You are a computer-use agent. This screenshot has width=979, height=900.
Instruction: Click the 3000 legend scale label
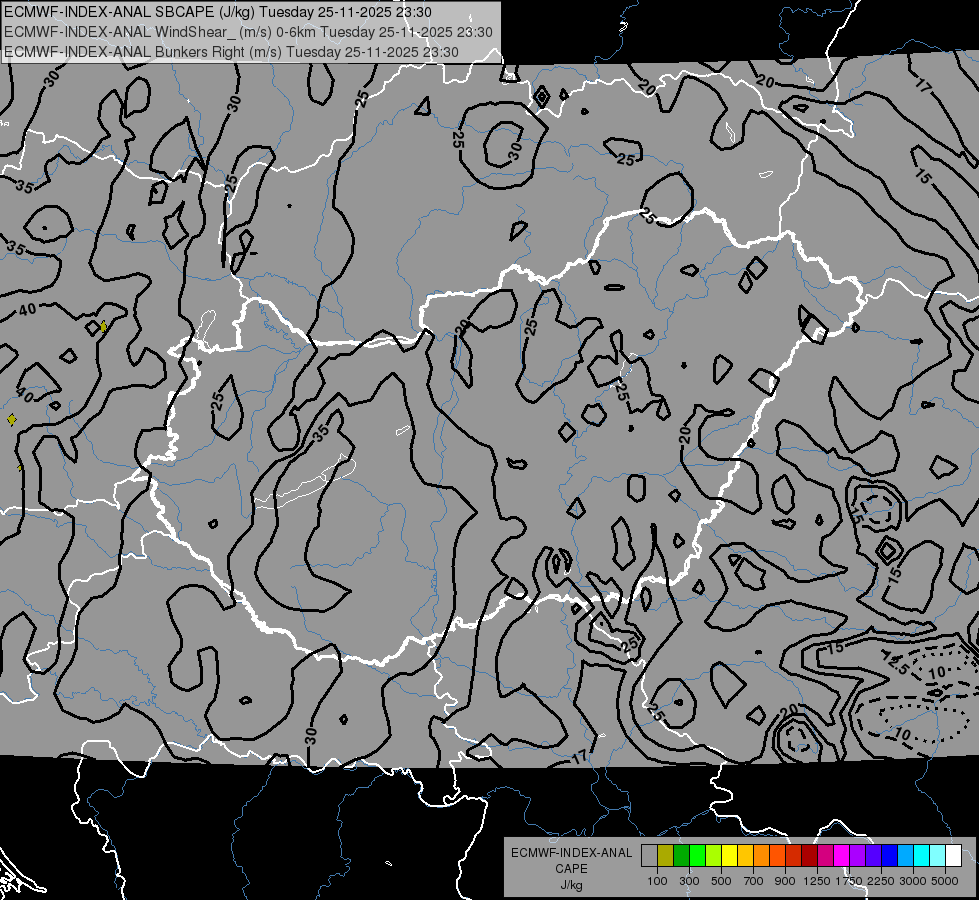(913, 881)
